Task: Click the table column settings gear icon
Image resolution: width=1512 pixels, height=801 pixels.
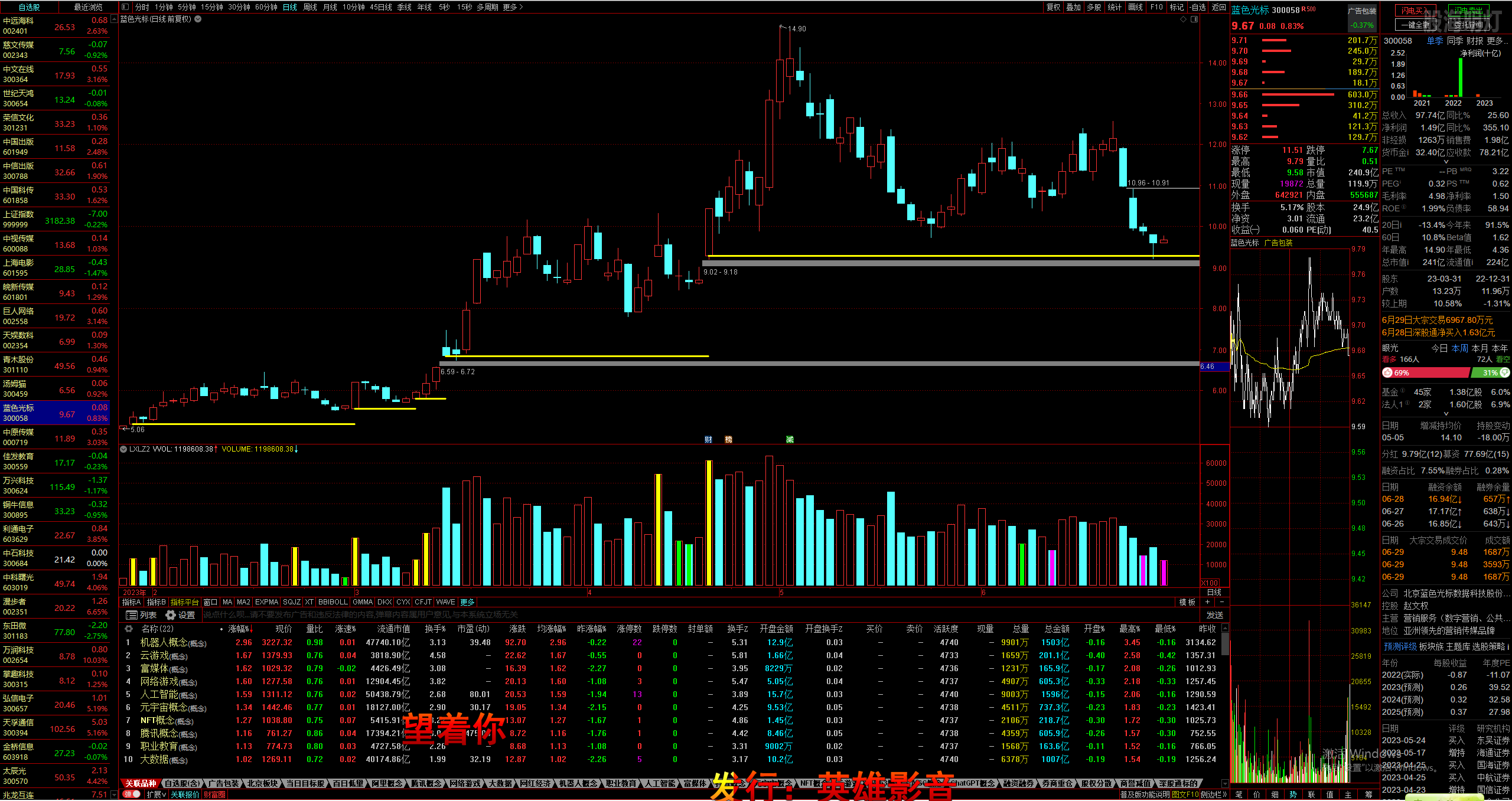Action: (x=128, y=629)
